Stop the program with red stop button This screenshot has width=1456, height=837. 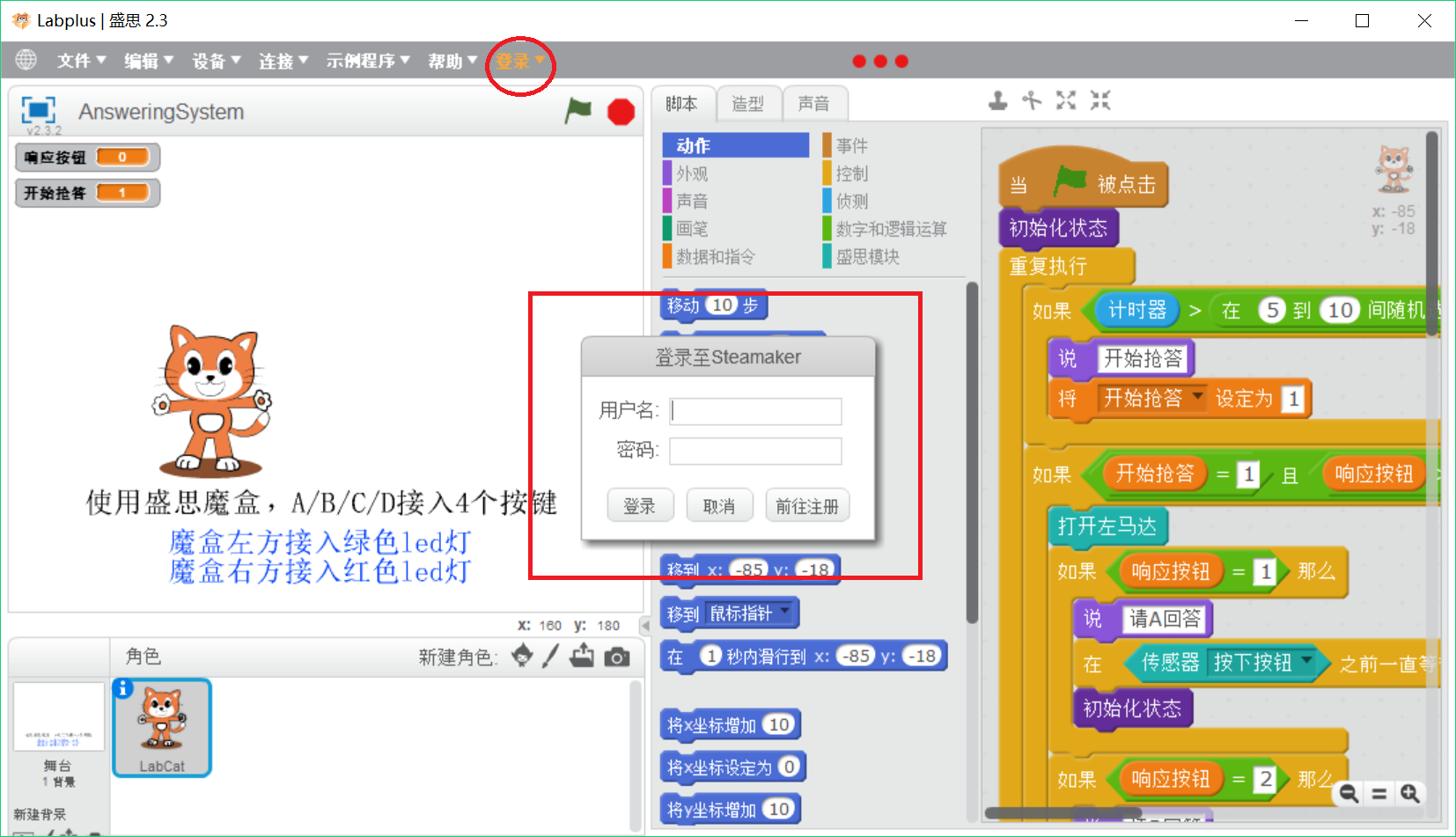pyautogui.click(x=621, y=112)
